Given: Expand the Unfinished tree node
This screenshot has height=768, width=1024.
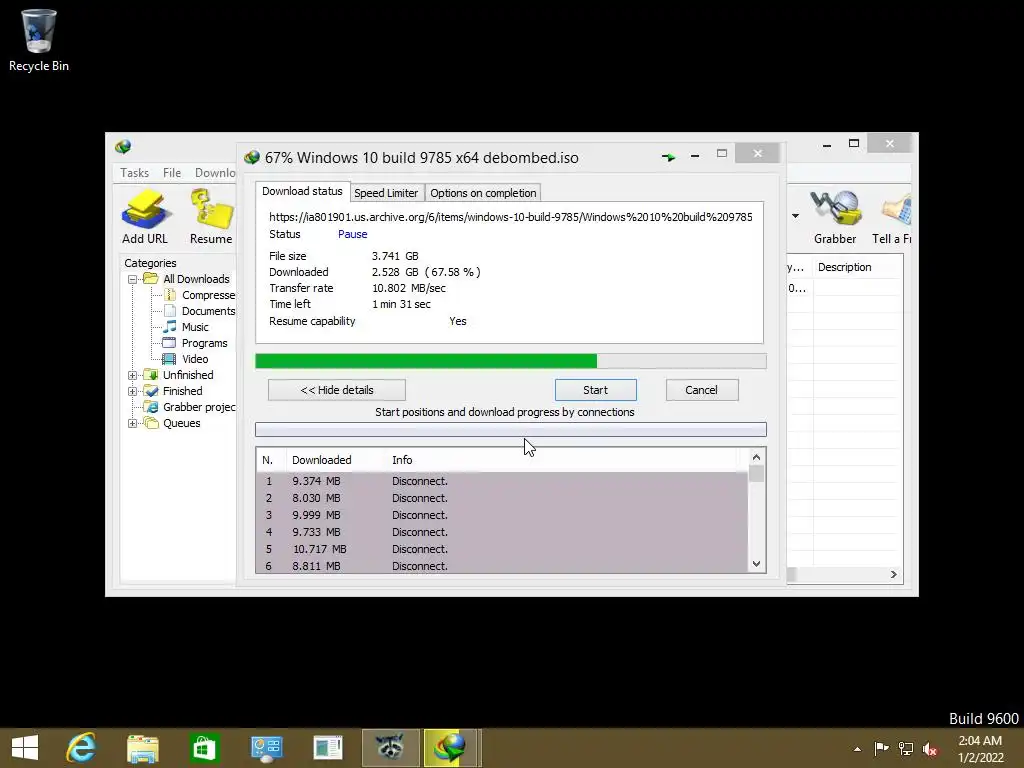Looking at the screenshot, I should (132, 375).
